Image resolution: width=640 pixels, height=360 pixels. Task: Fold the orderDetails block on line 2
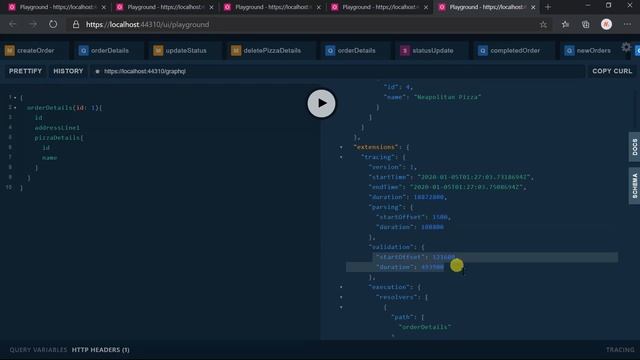click(15, 108)
